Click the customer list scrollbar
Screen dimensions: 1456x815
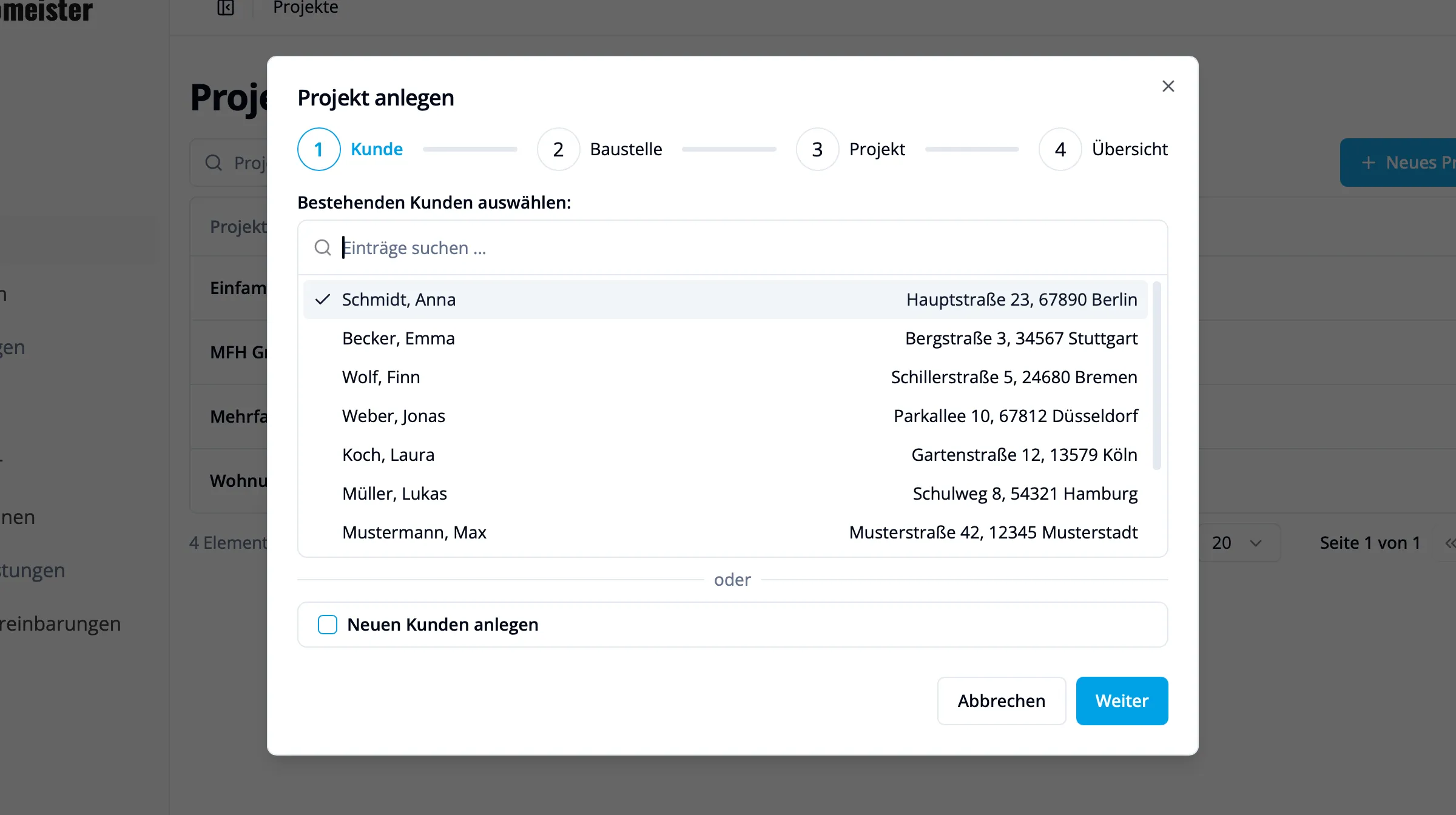coord(1157,375)
